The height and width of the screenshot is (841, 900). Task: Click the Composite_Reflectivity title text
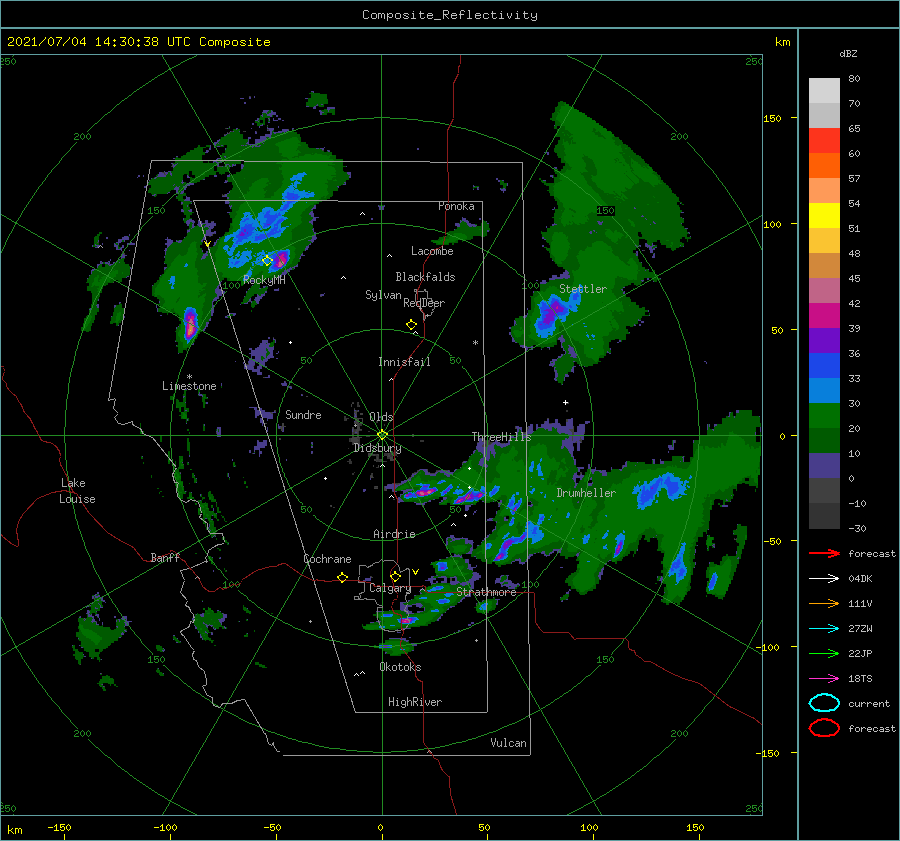click(450, 15)
